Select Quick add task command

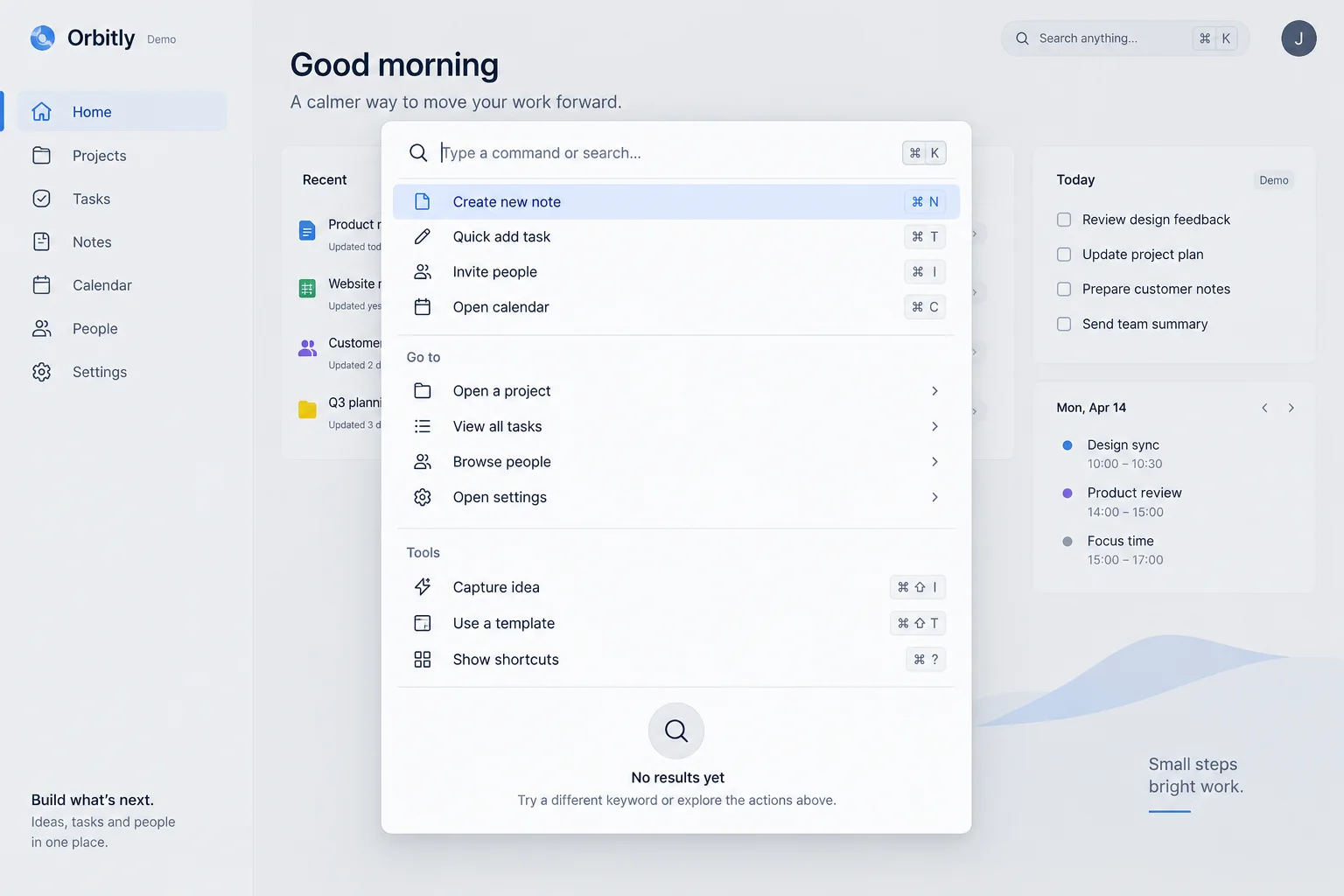[x=676, y=236]
